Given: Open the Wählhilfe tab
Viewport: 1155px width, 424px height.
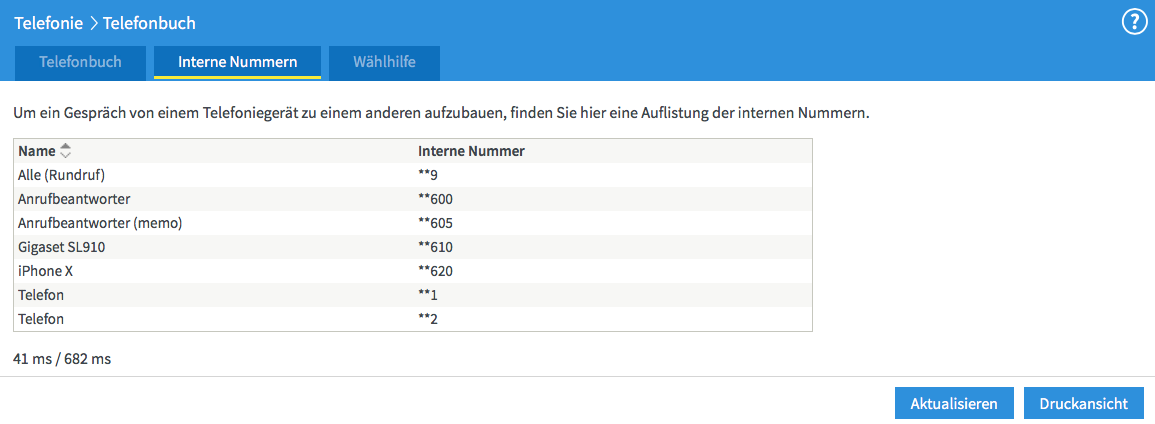Looking at the screenshot, I should 384,62.
